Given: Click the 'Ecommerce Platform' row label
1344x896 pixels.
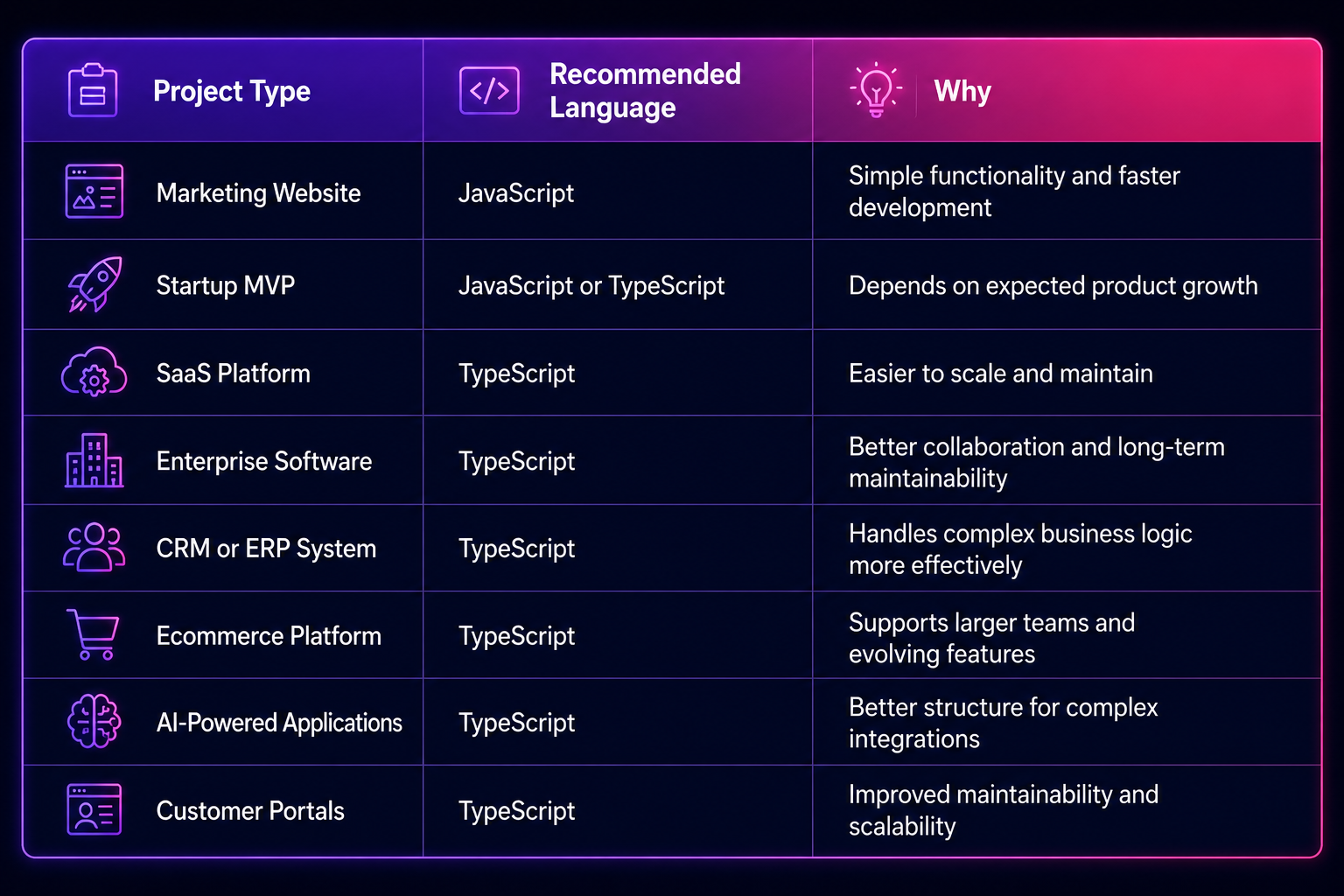Looking at the screenshot, I should 269,636.
